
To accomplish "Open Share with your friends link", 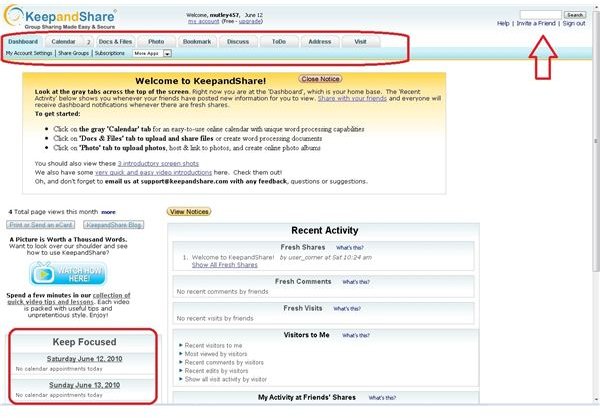I will pyautogui.click(x=352, y=98).
